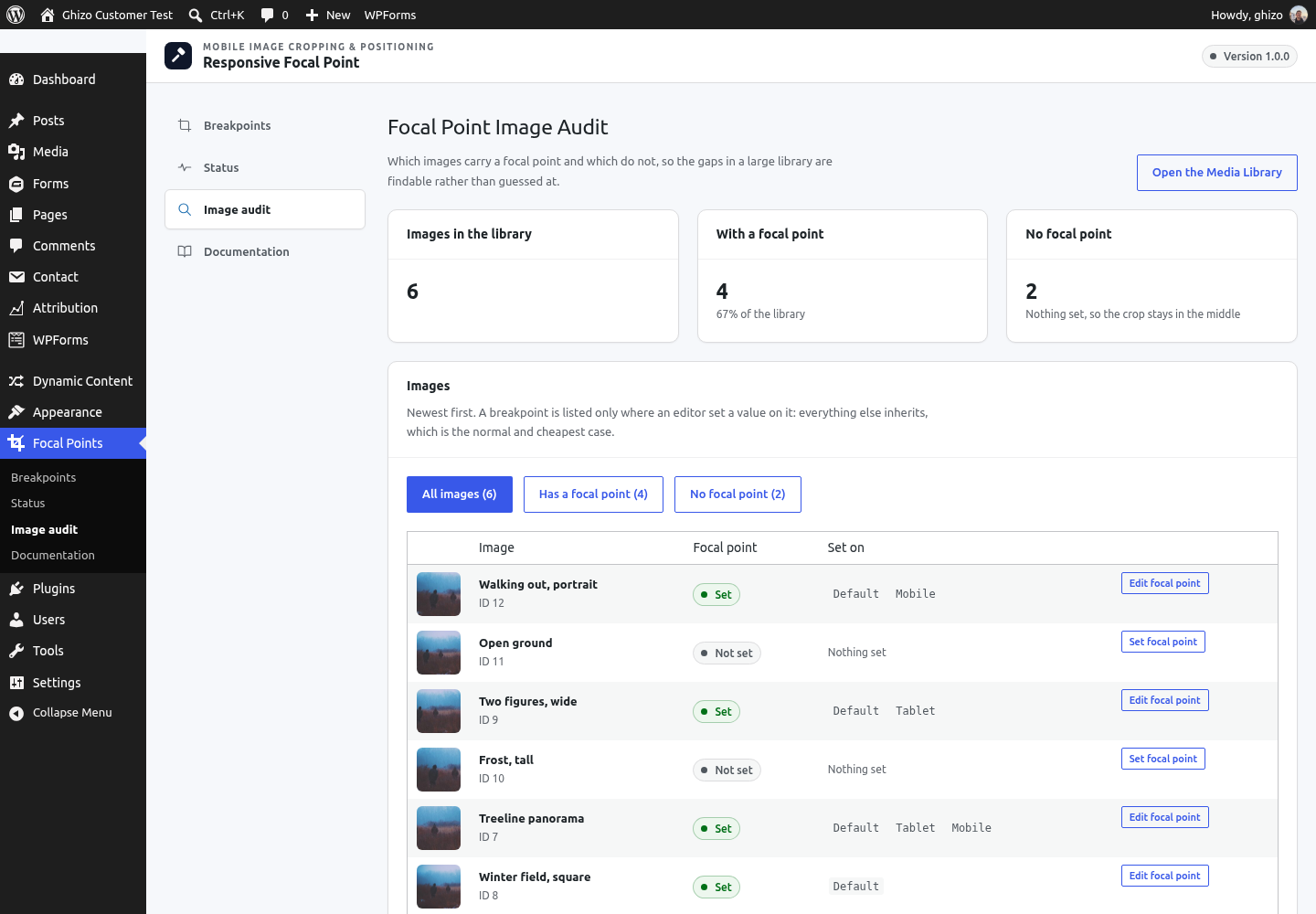The image size is (1316, 914).
Task: Click the Contact envelope icon
Action: (16, 277)
